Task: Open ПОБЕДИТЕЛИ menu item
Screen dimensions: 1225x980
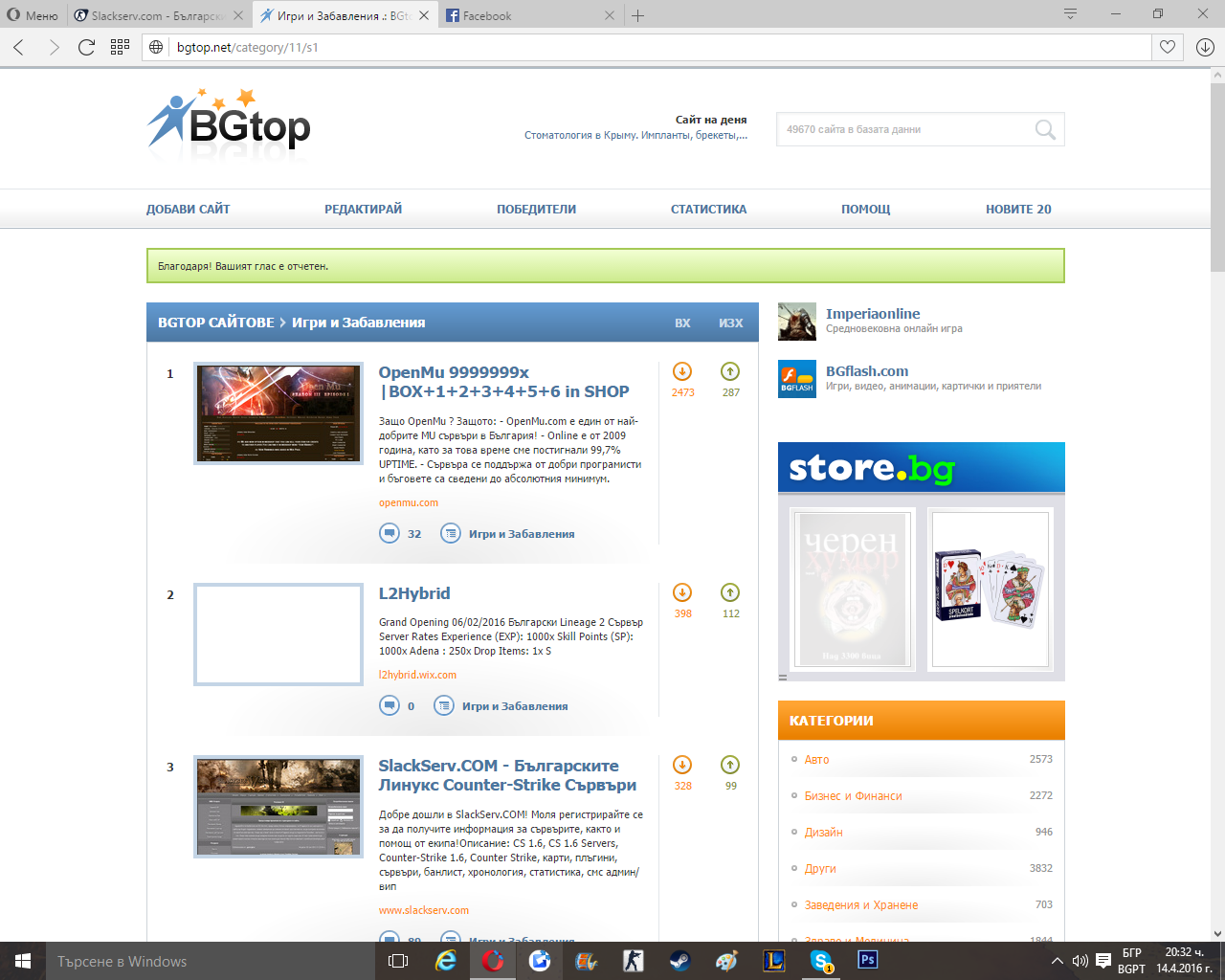Action: pos(536,209)
